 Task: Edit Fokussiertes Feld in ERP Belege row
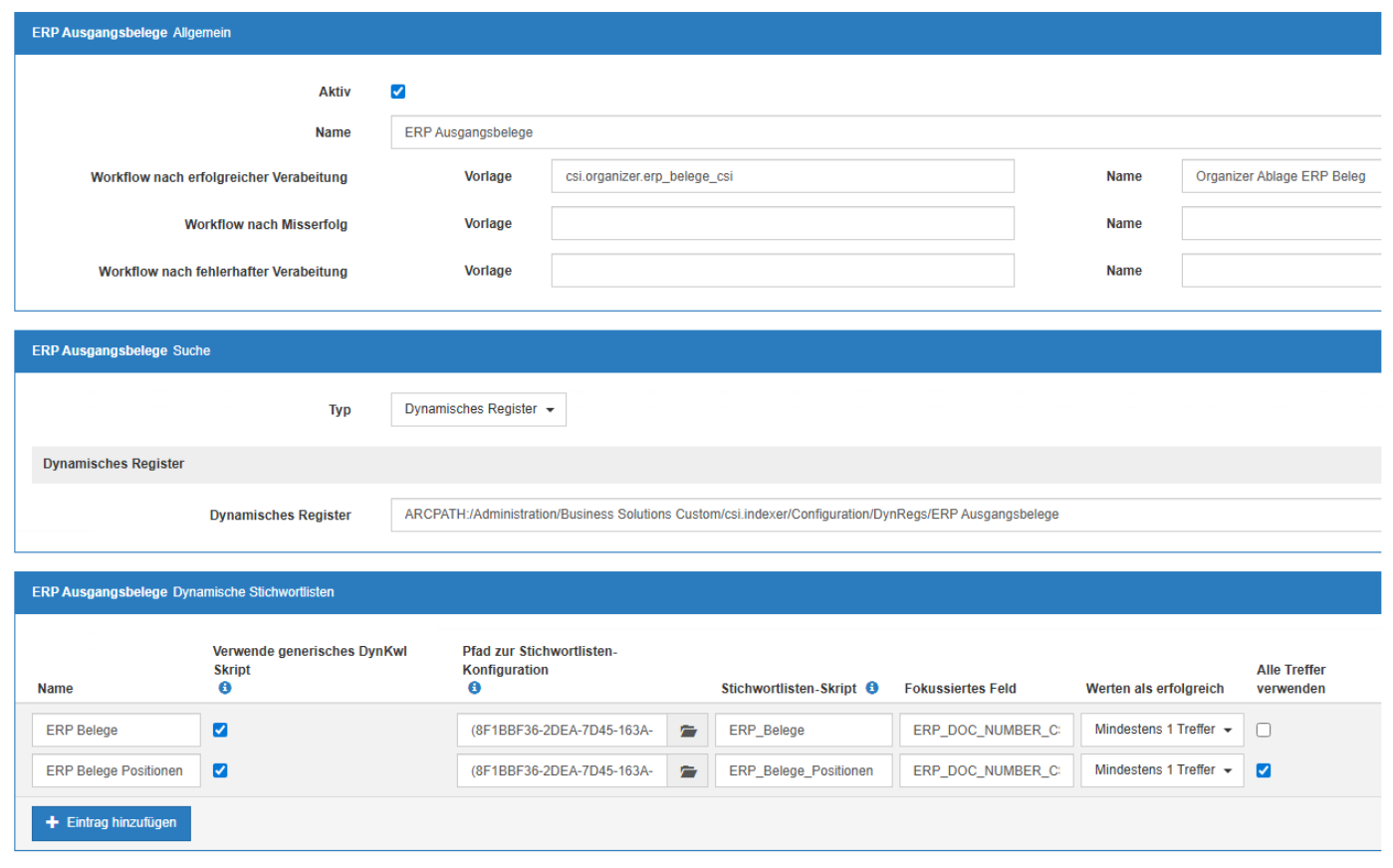[987, 731]
